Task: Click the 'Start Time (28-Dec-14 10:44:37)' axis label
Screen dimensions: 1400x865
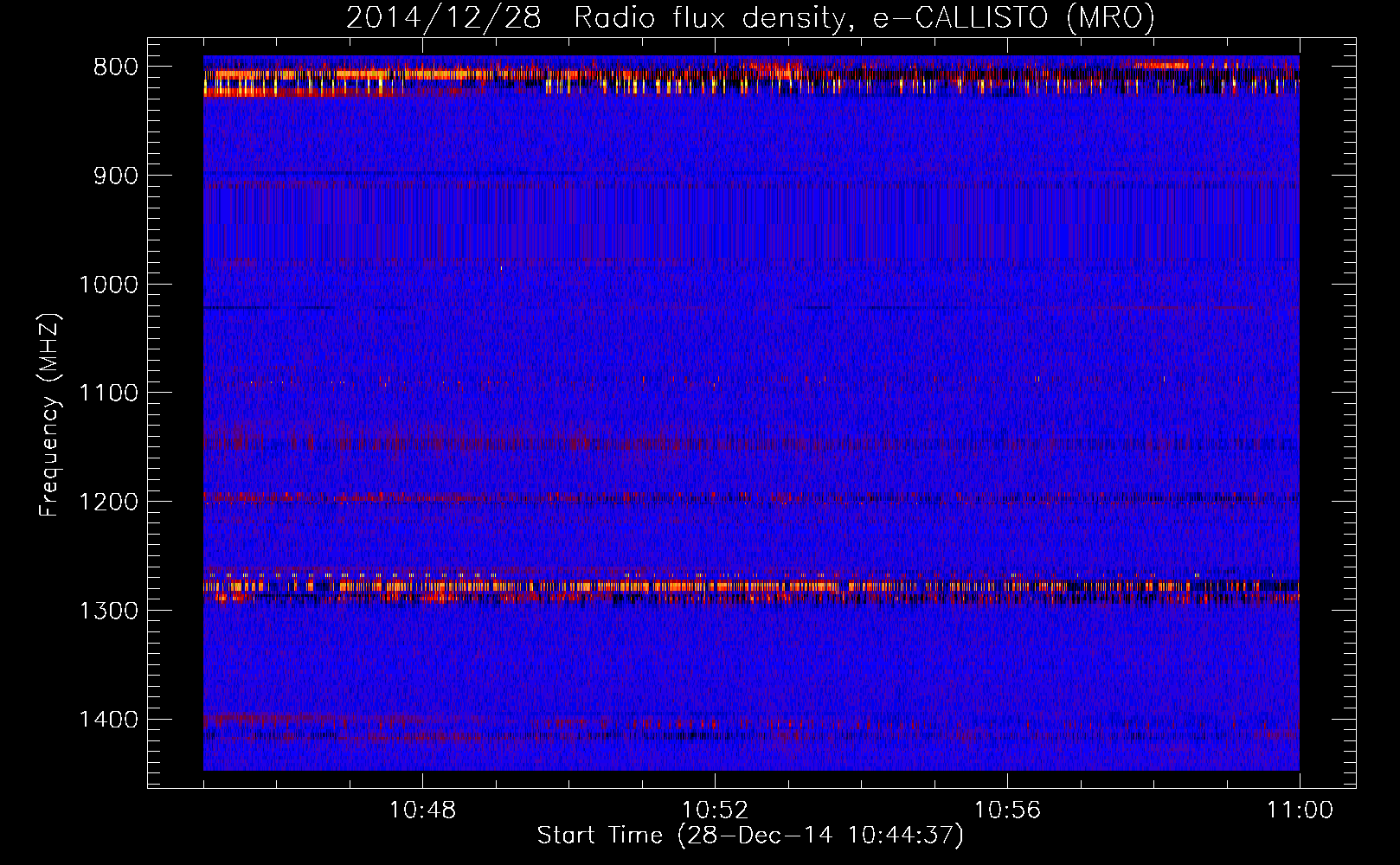Action: [750, 836]
